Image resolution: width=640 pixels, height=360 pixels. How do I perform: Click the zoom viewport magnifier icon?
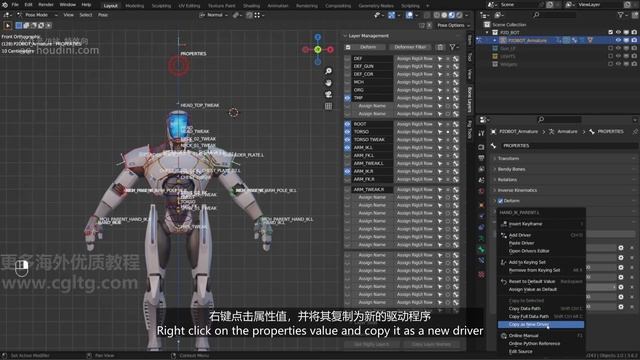329,71
